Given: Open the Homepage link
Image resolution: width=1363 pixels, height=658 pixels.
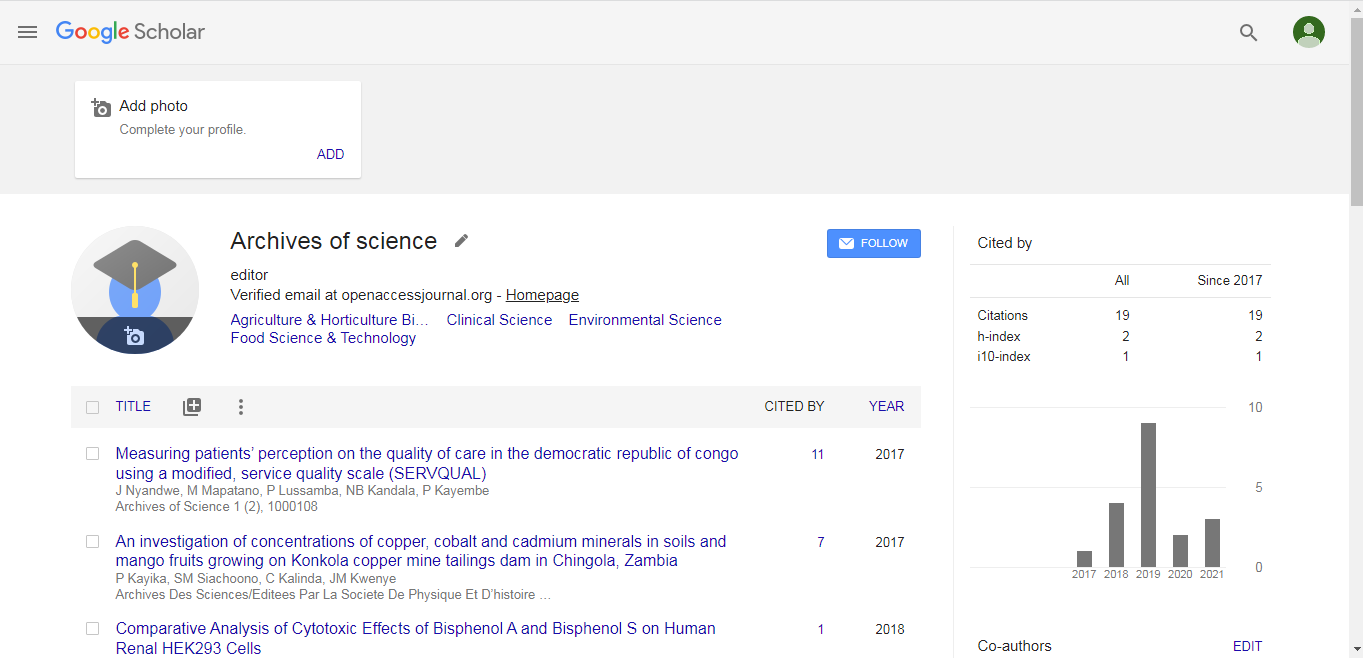Looking at the screenshot, I should click(542, 295).
